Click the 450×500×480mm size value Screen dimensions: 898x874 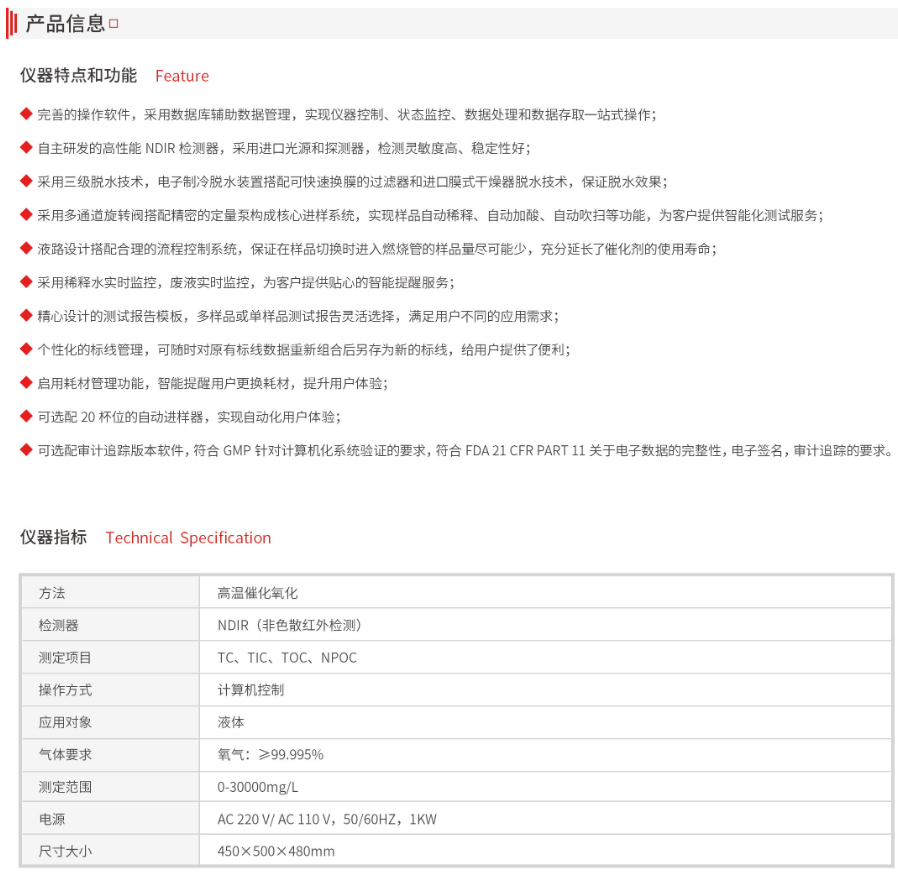tap(276, 851)
